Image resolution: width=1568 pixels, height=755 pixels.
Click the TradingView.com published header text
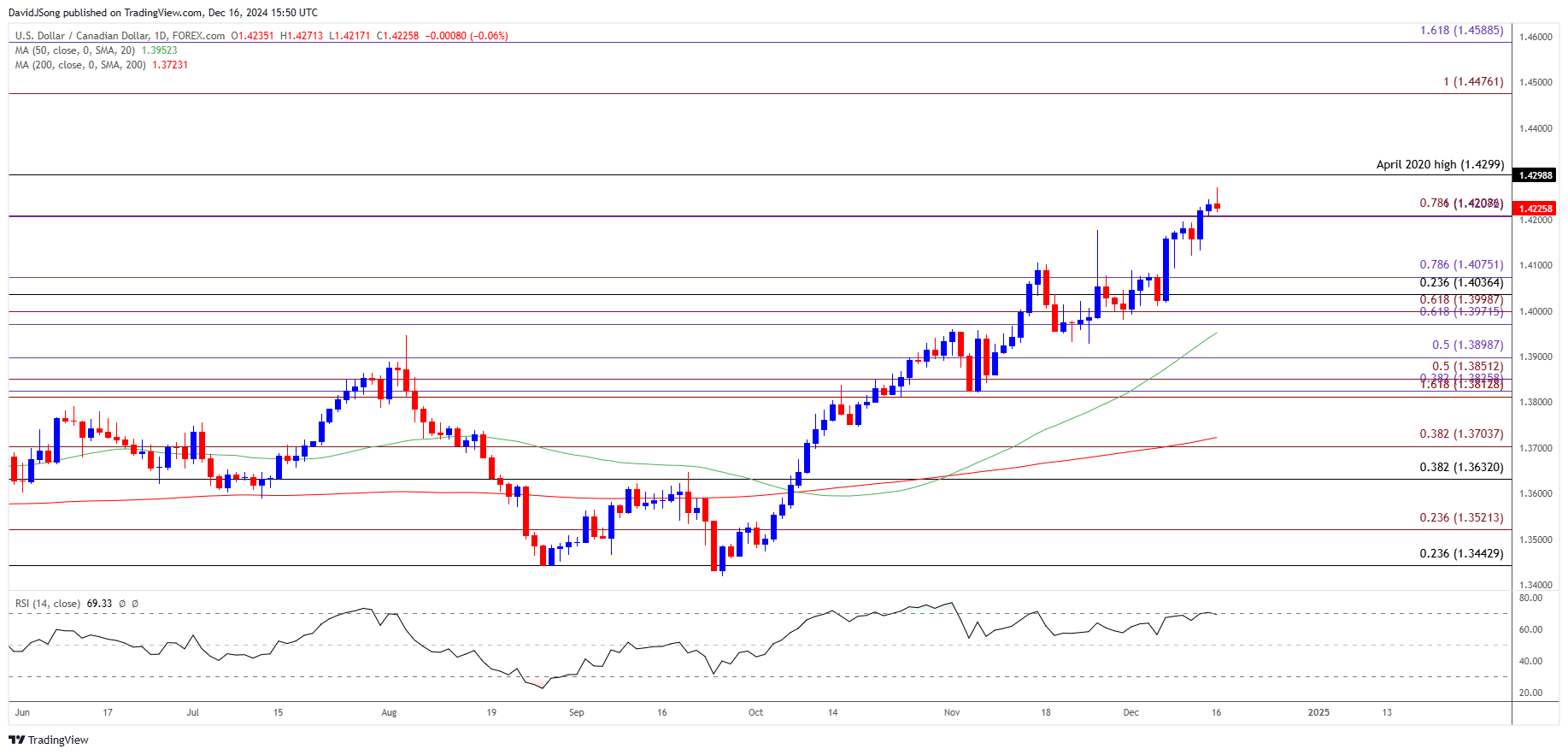tap(162, 13)
